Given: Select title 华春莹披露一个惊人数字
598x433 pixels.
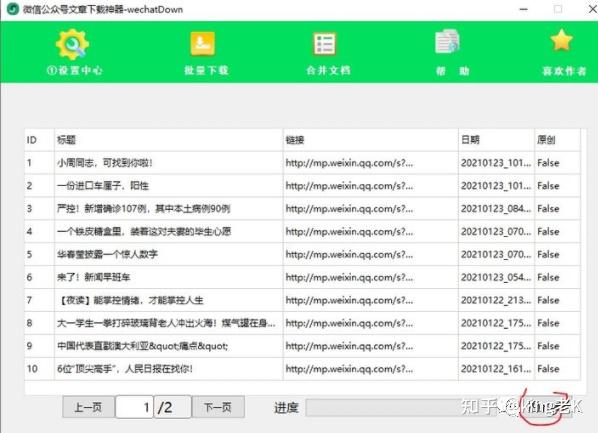Looking at the screenshot, I should pyautogui.click(x=108, y=254).
